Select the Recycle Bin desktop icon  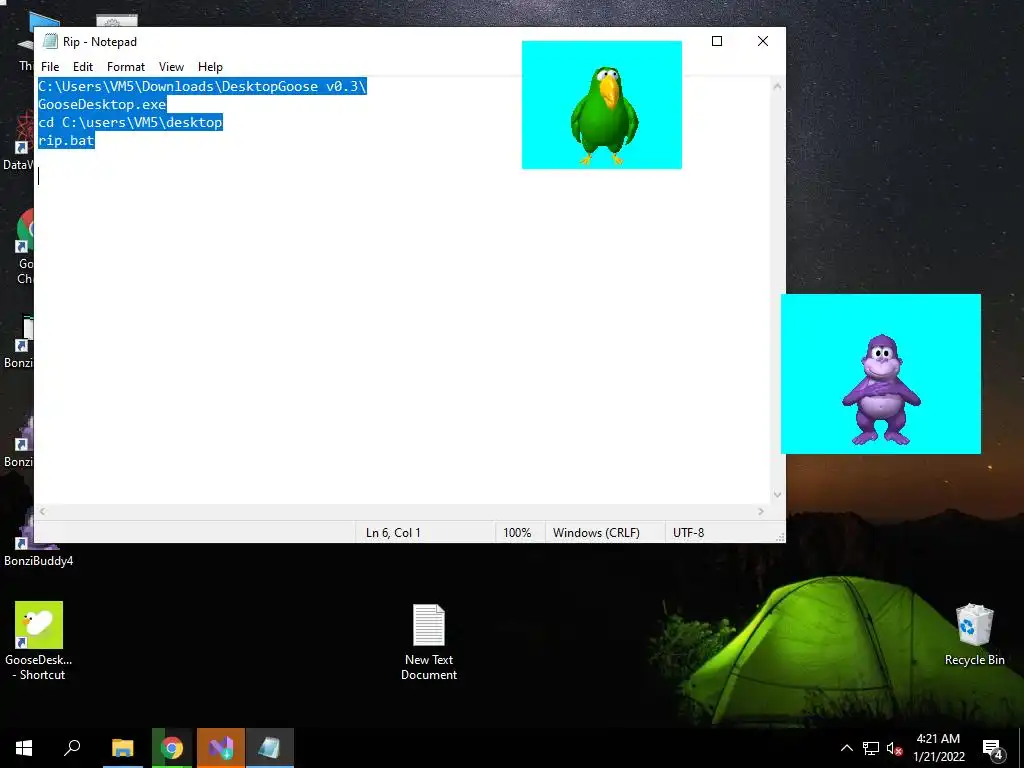(974, 635)
